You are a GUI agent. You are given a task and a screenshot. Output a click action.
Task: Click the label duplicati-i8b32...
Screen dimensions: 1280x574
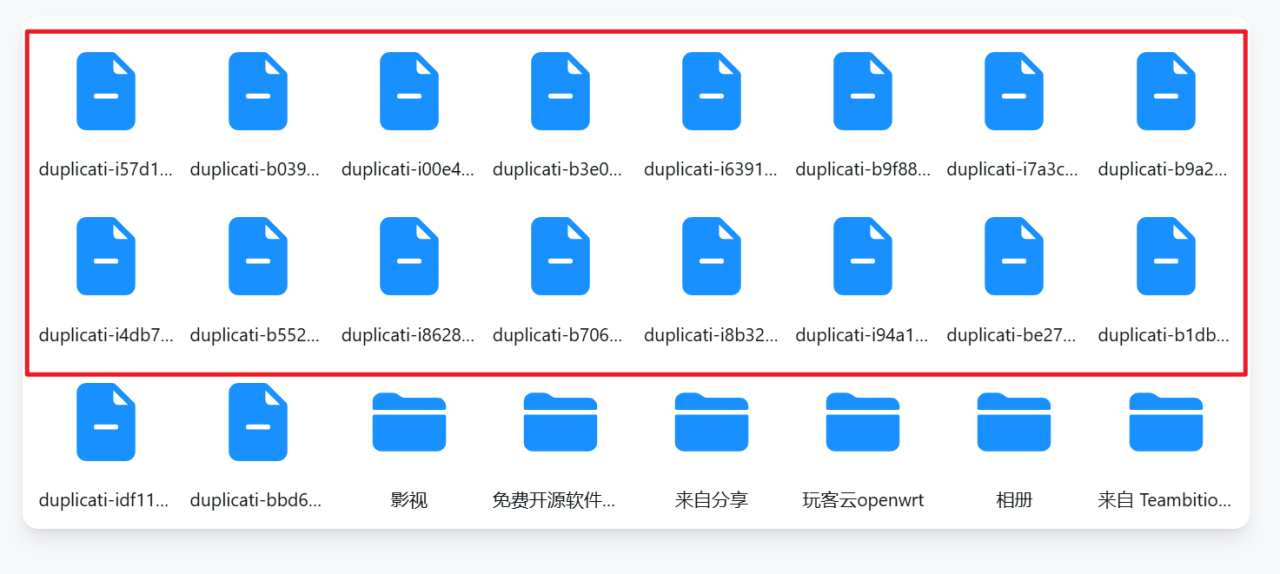(x=712, y=335)
